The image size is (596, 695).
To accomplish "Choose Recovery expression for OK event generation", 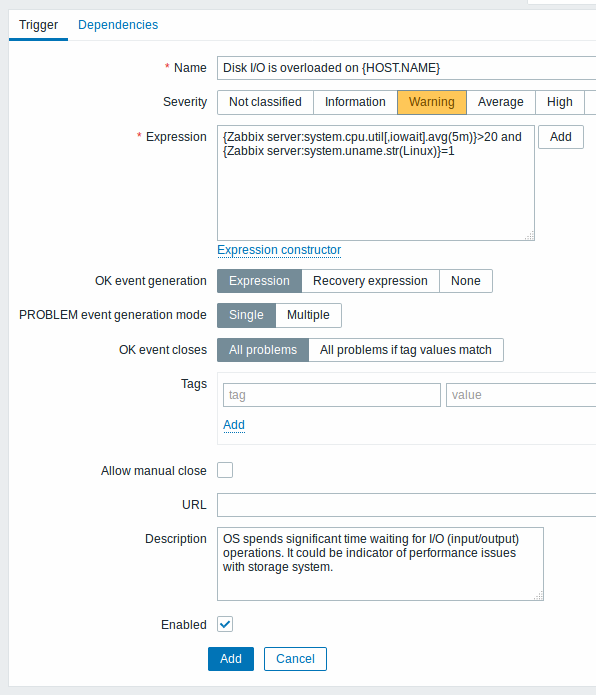I will (370, 281).
